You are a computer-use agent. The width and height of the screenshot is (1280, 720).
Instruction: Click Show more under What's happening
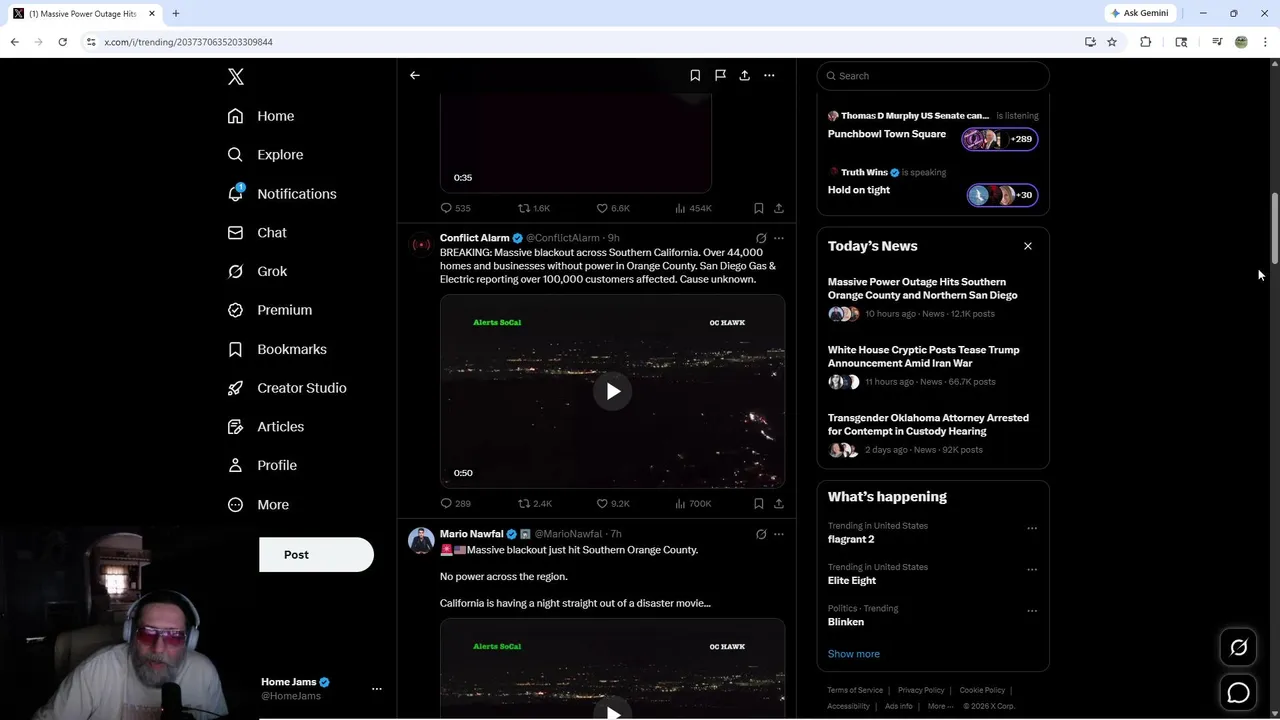pos(854,654)
